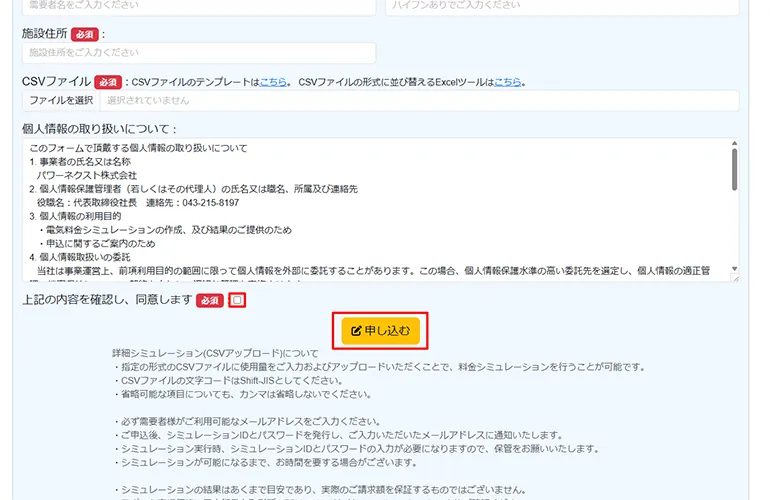Click the hyphen-format input field at top right

pyautogui.click(x=561, y=5)
